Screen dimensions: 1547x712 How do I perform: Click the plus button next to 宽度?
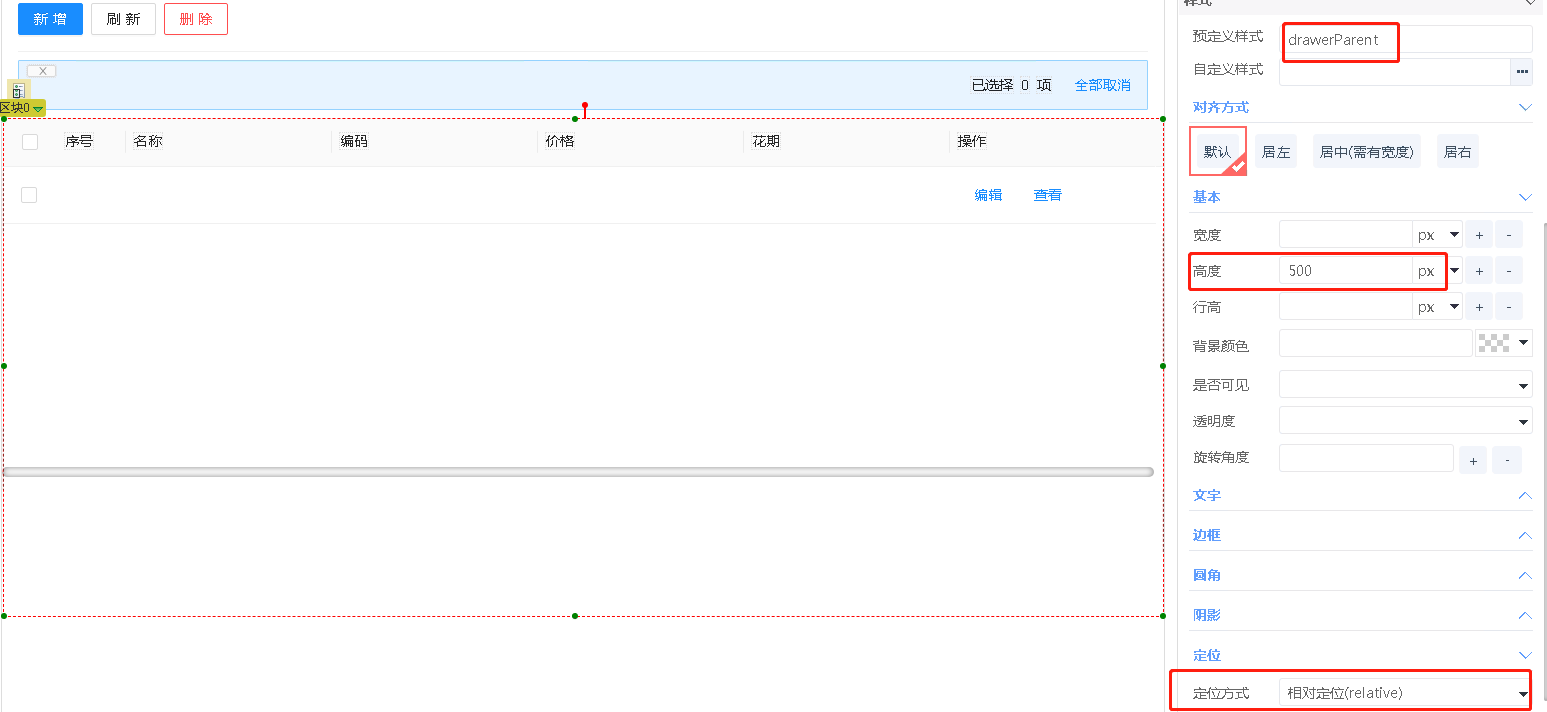coord(1479,235)
